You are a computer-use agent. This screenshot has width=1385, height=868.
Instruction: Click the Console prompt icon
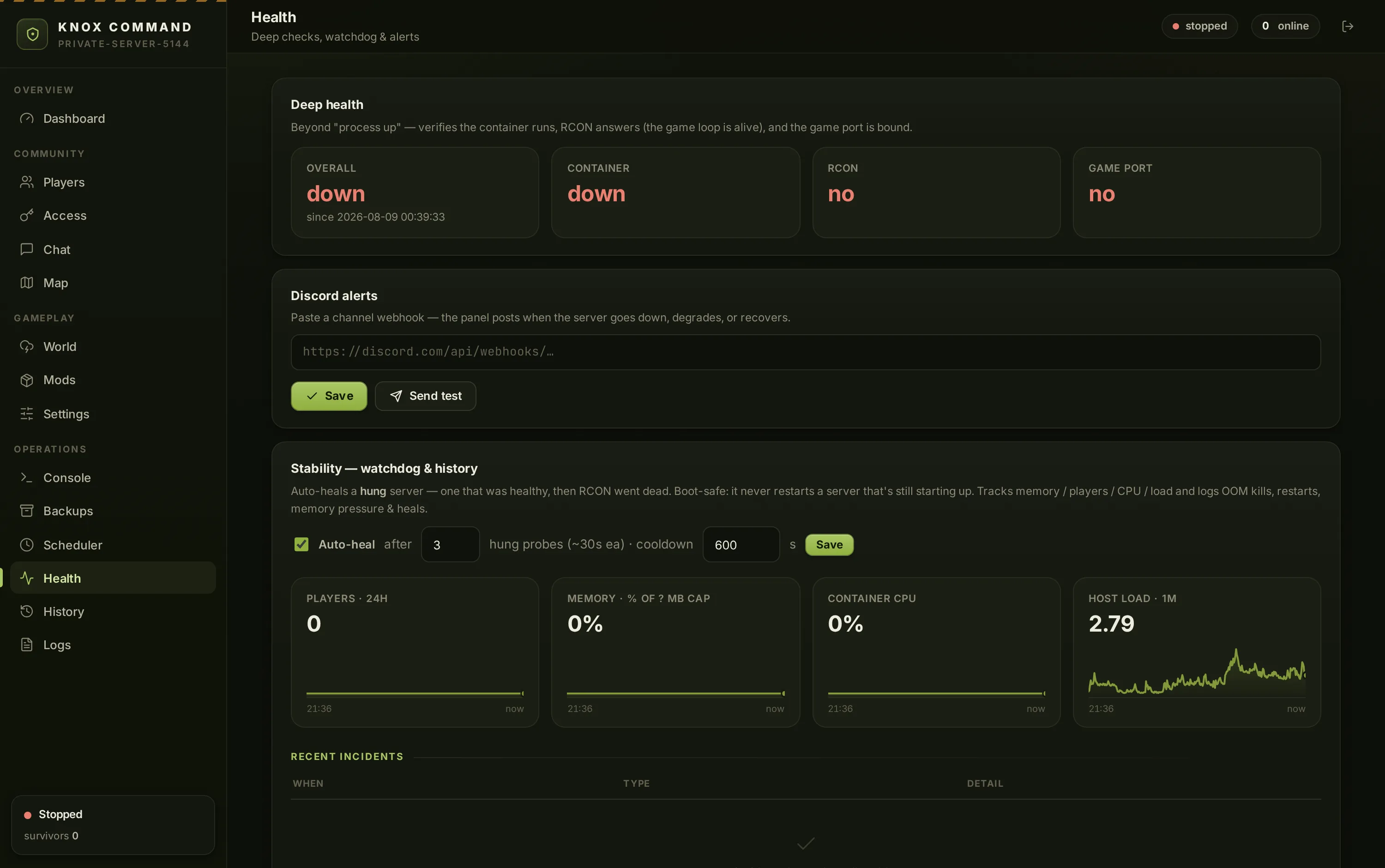26,477
